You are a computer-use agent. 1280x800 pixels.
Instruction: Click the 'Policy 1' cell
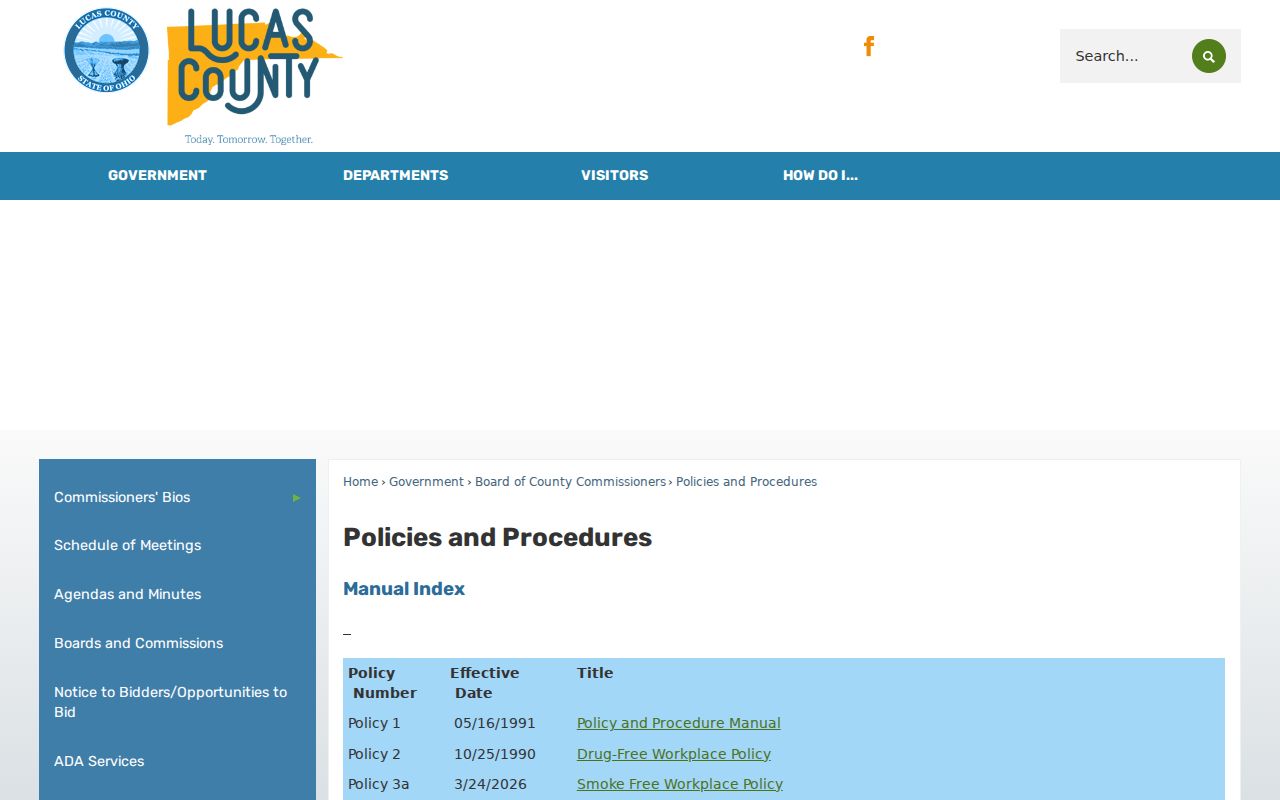coord(374,723)
